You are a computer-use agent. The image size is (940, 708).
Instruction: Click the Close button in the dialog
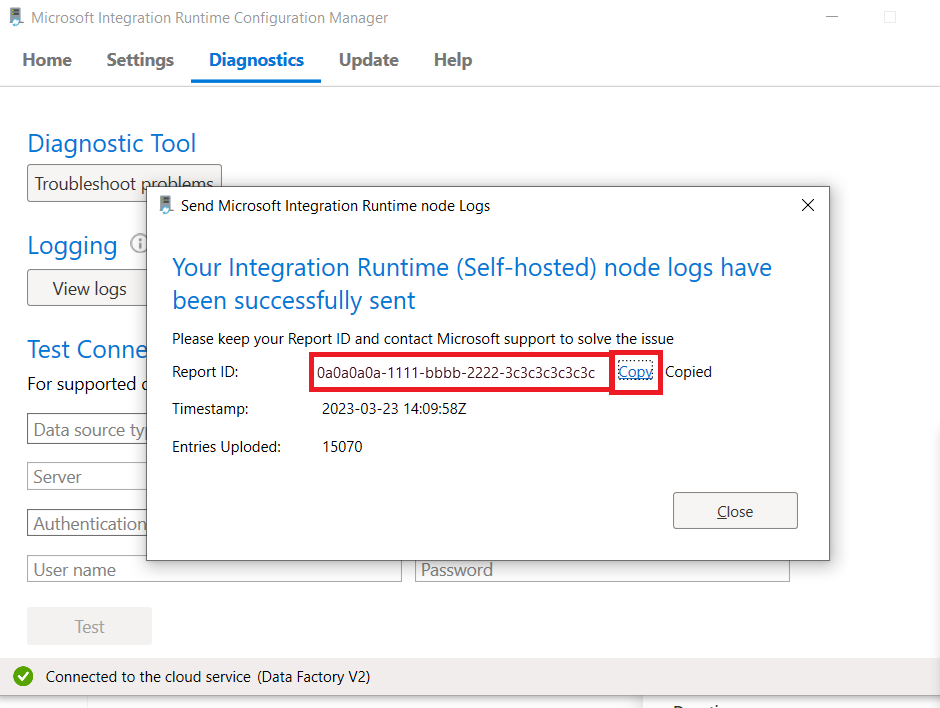coord(735,511)
